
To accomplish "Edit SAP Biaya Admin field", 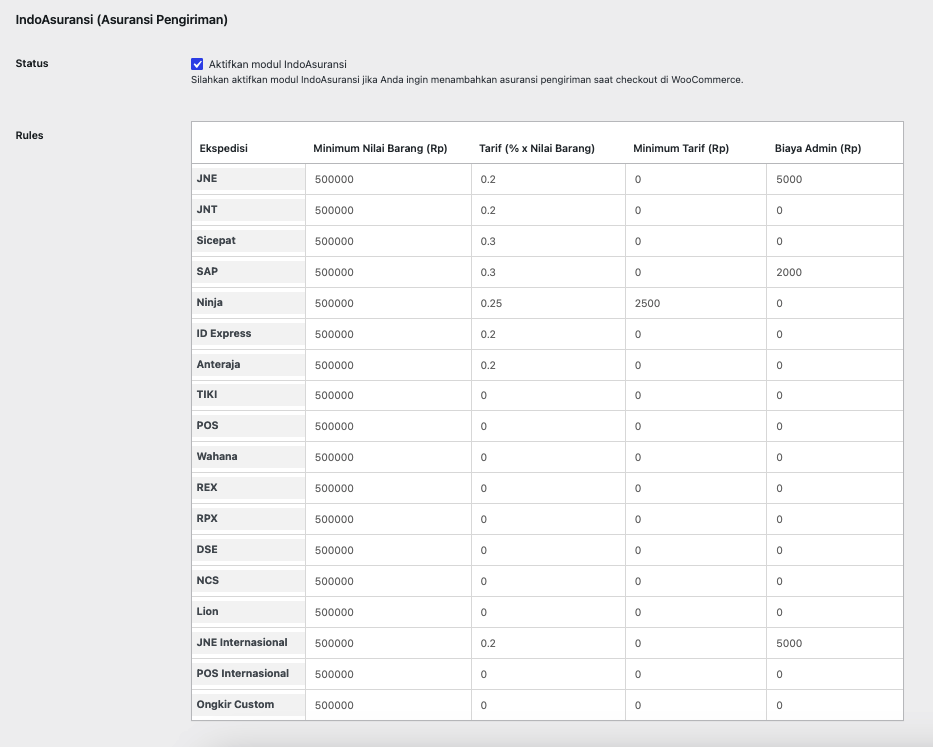I will pyautogui.click(x=835, y=272).
